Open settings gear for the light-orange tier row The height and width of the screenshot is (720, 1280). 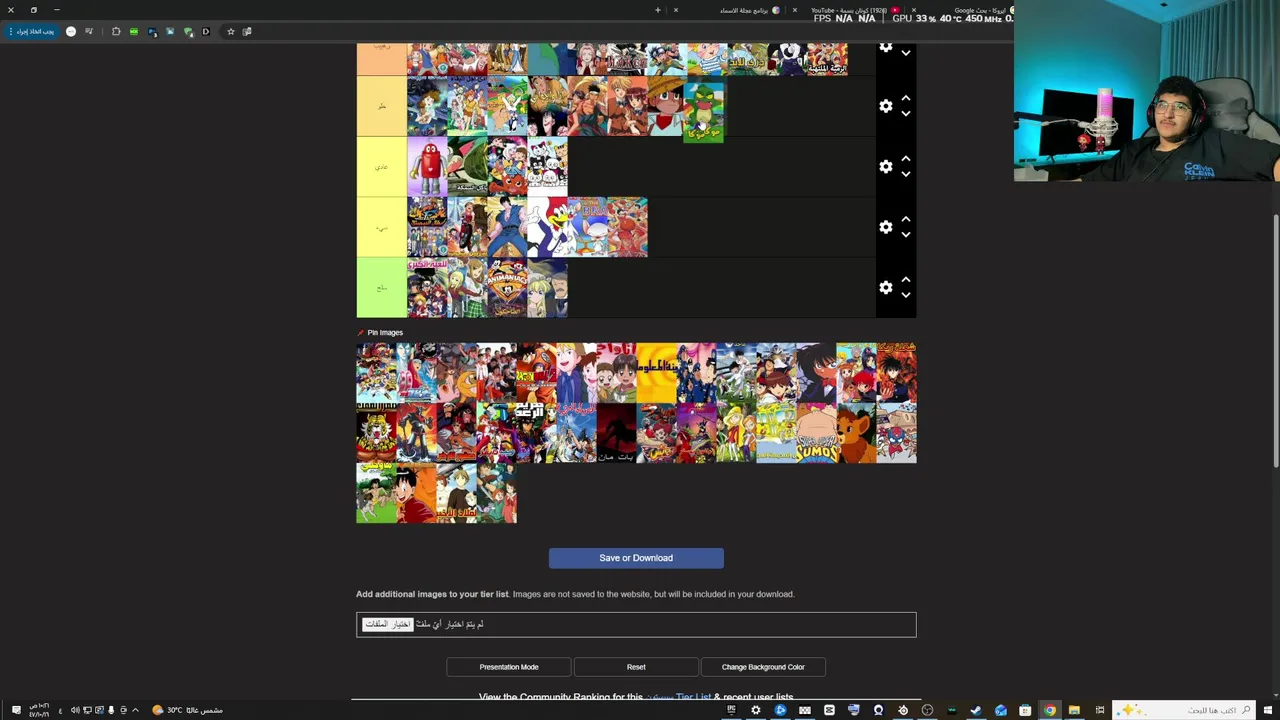[x=885, y=106]
